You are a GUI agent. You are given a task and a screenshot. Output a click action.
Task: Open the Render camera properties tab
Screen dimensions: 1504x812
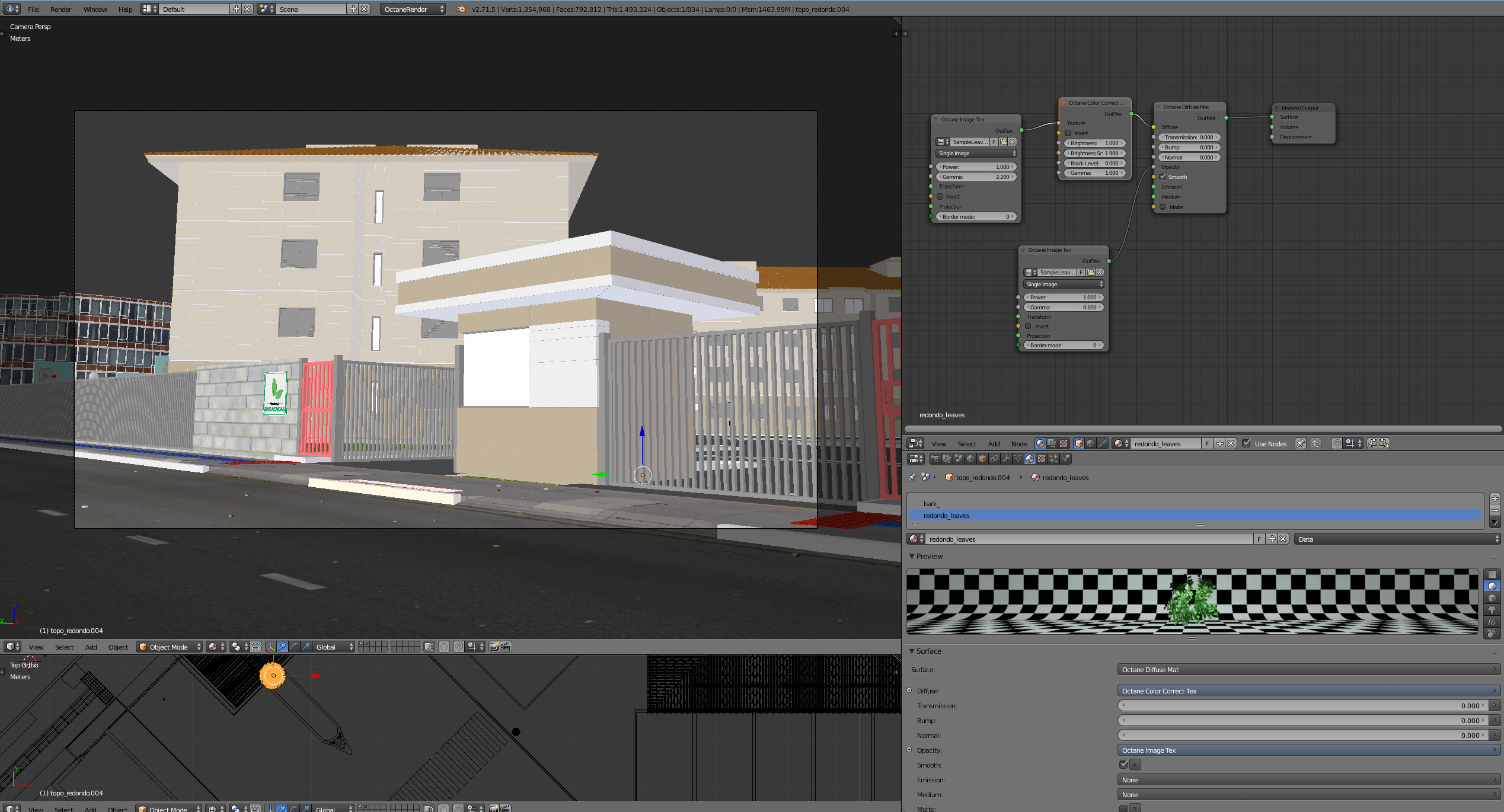point(935,459)
